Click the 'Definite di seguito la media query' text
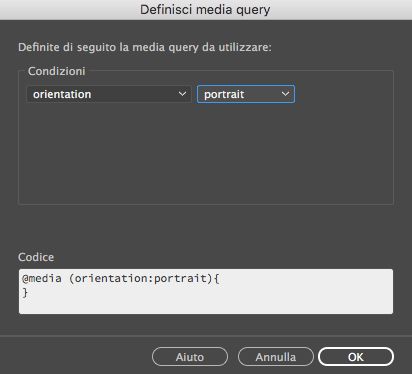 [x=145, y=47]
